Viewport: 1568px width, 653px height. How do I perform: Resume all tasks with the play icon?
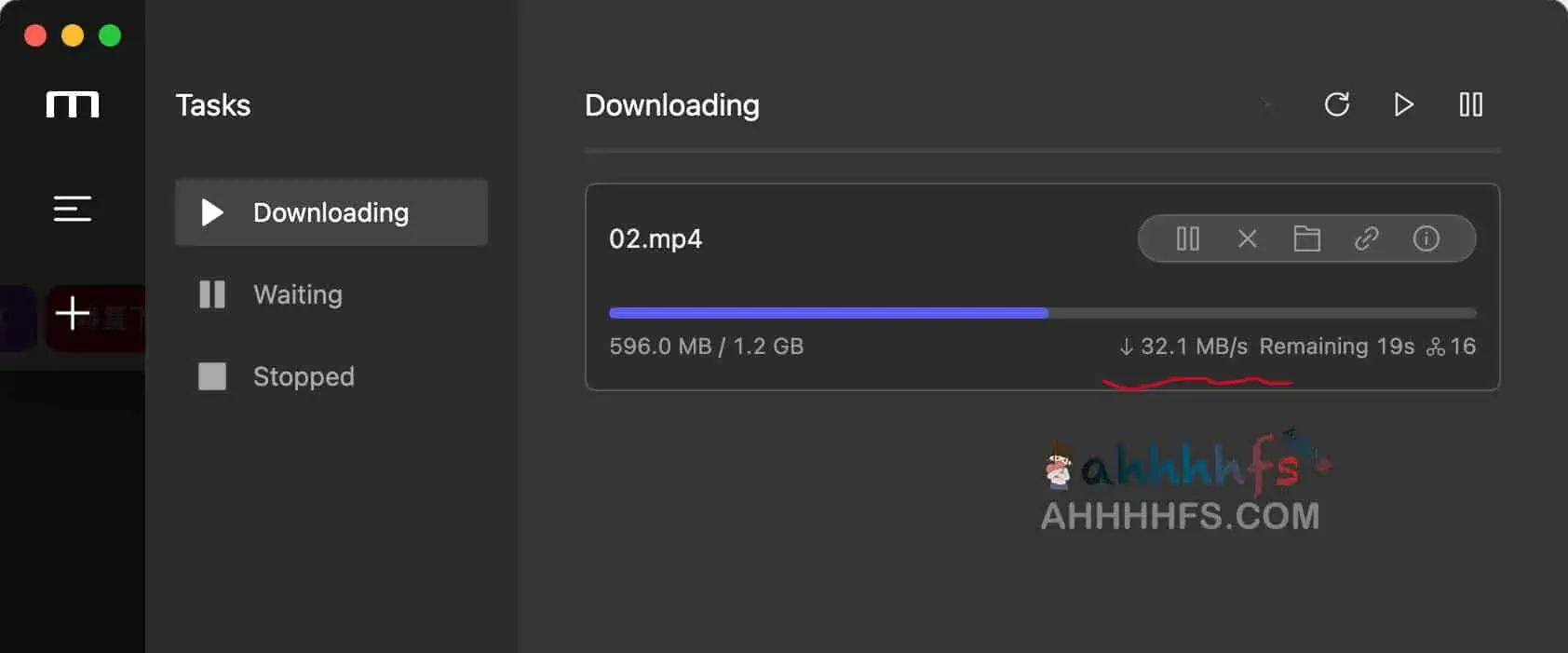tap(1404, 105)
